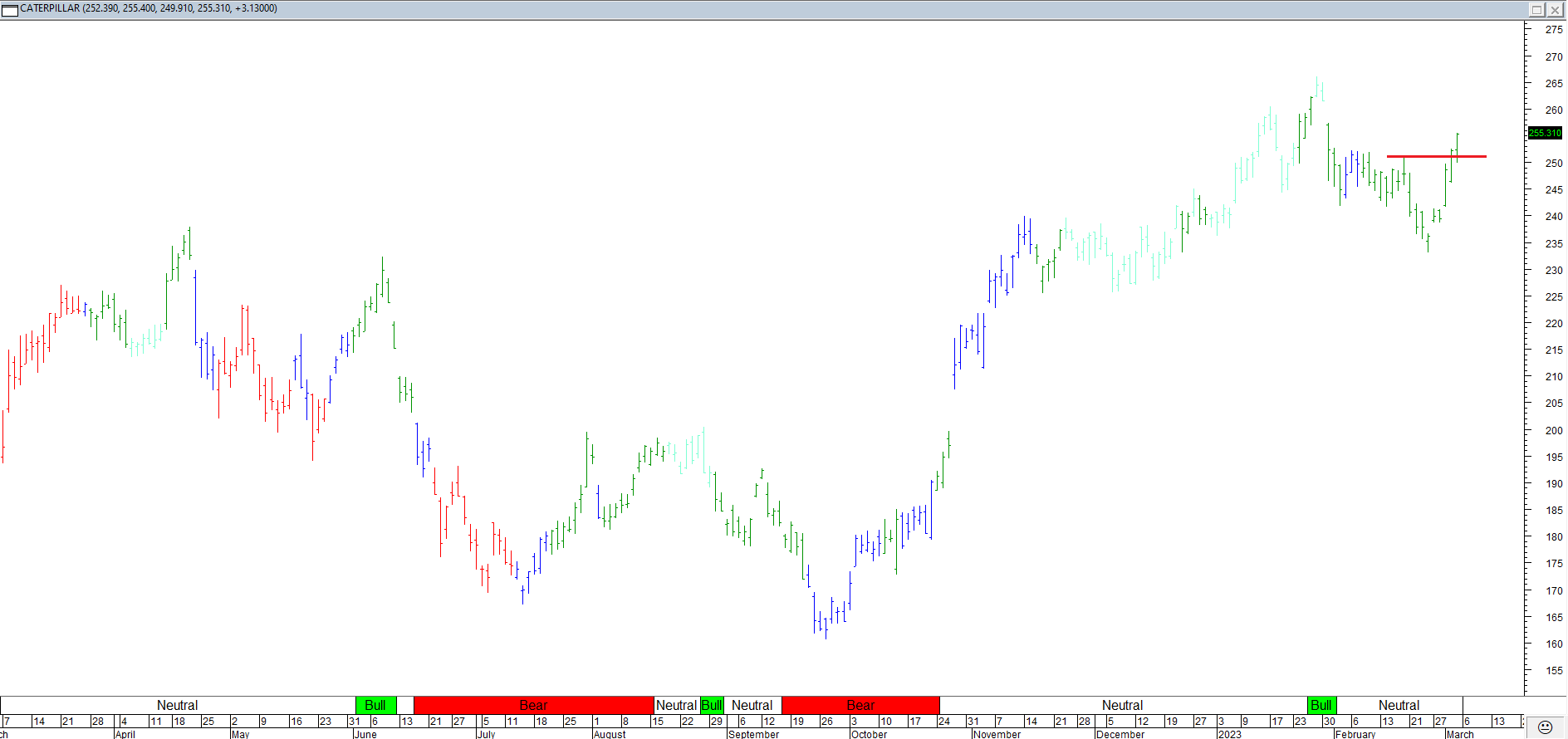Click the 200 price level on the axis

[1553, 431]
